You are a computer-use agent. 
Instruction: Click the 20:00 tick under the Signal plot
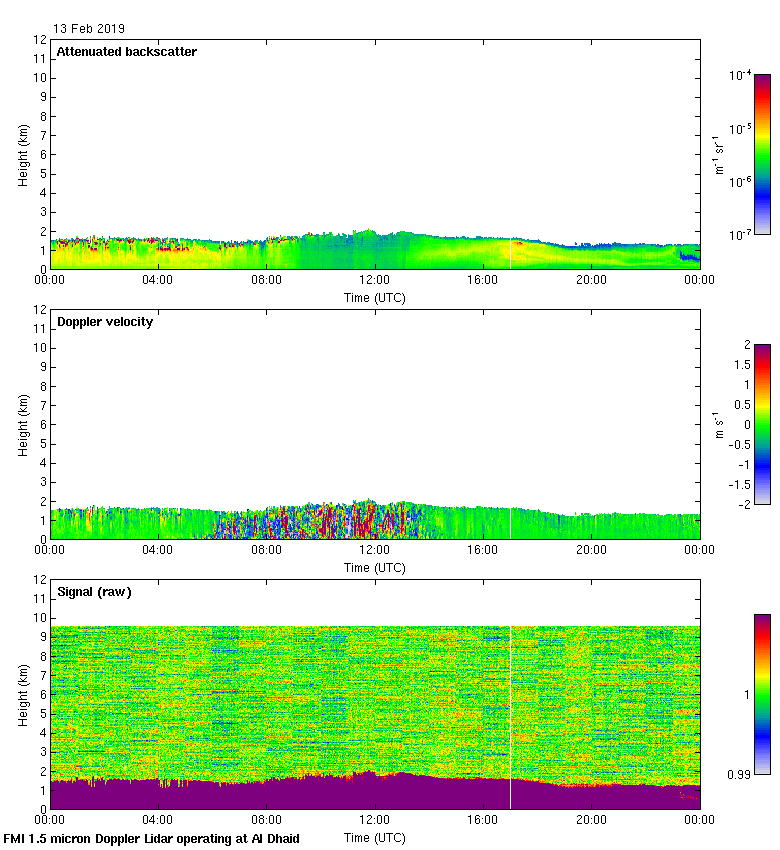pyautogui.click(x=591, y=821)
